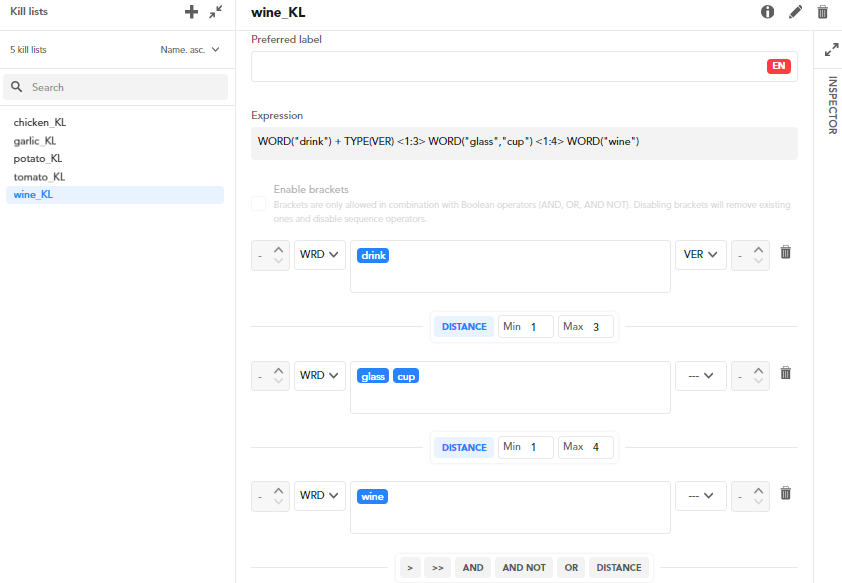Show info for wine_KL

point(768,12)
